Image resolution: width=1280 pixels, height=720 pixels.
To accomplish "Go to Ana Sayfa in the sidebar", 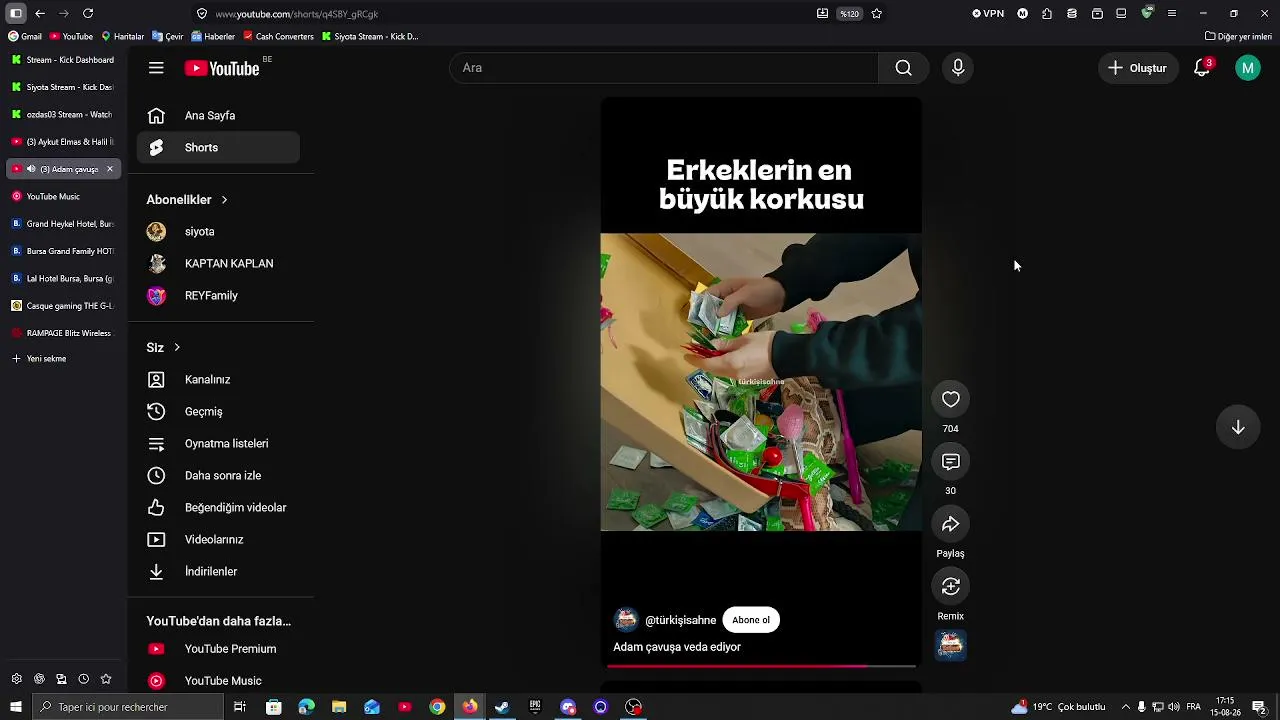I will tap(218, 116).
